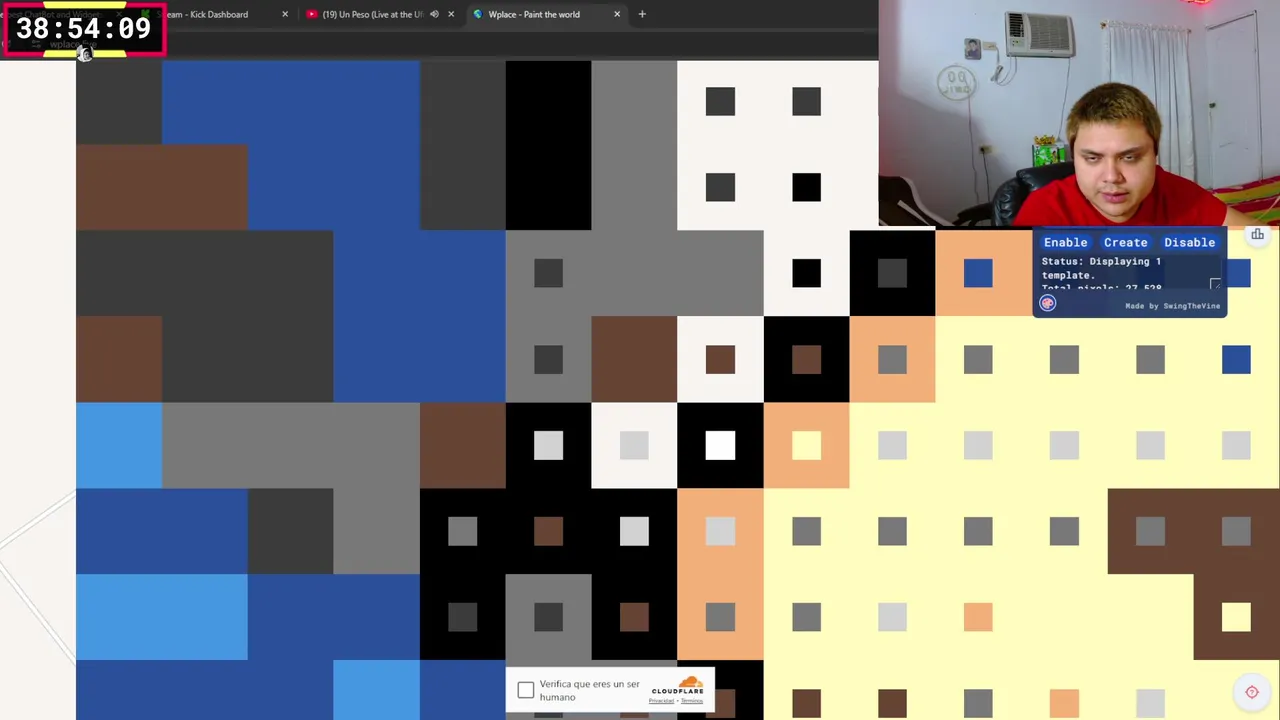The image size is (1280, 720).
Task: Click the globe favicon on Wplace tab
Action: pyautogui.click(x=478, y=14)
